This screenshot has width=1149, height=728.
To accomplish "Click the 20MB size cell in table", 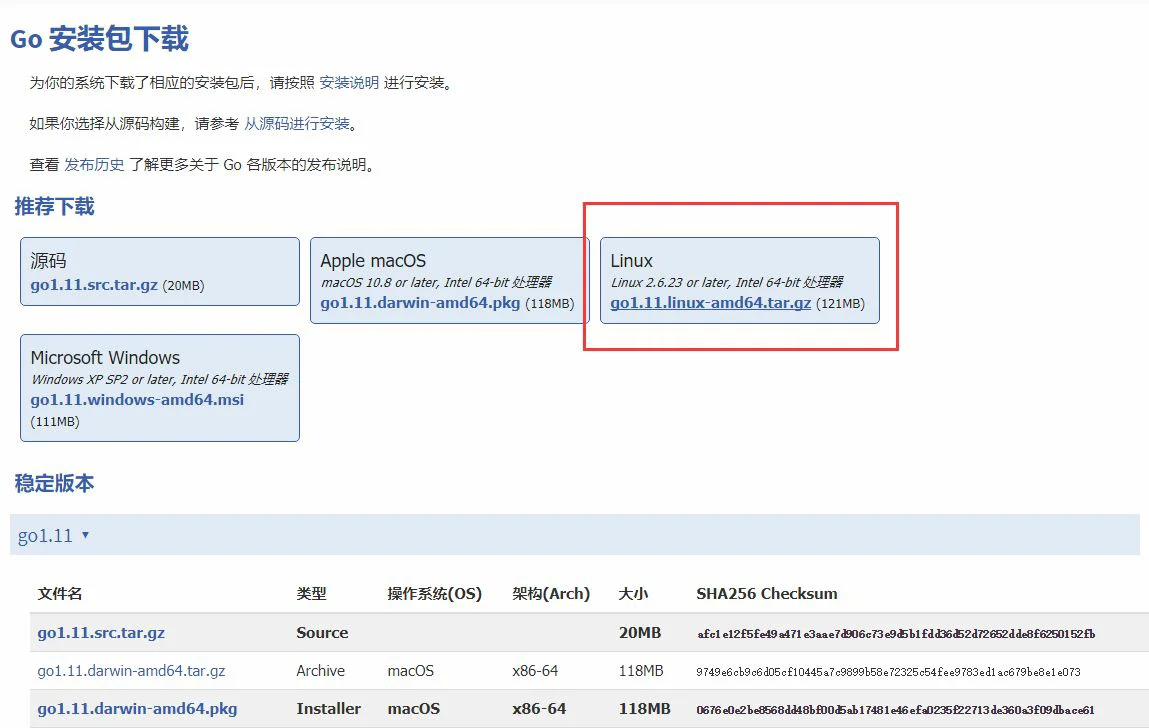I will pyautogui.click(x=640, y=633).
